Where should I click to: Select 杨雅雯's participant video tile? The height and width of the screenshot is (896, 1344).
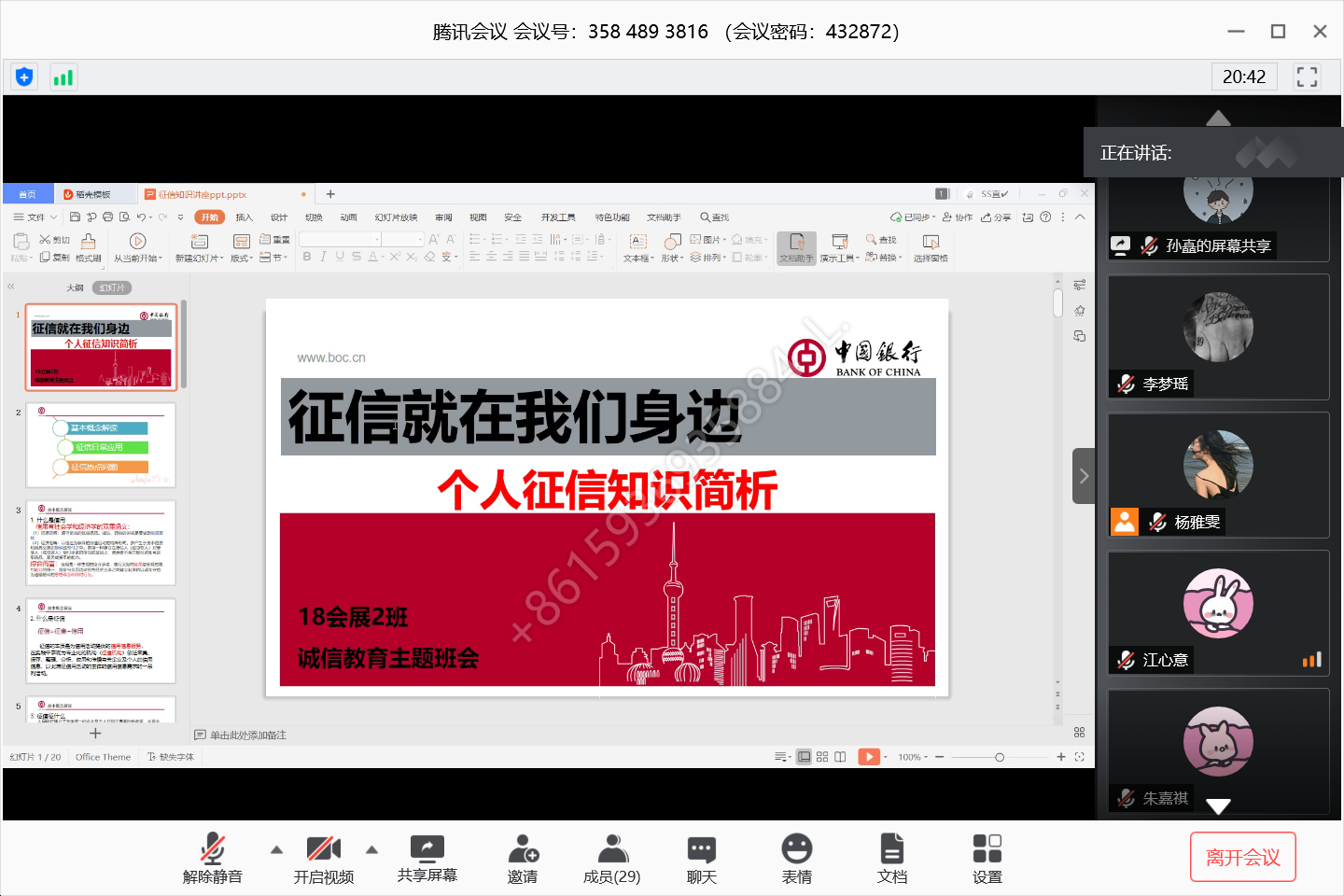pyautogui.click(x=1218, y=474)
